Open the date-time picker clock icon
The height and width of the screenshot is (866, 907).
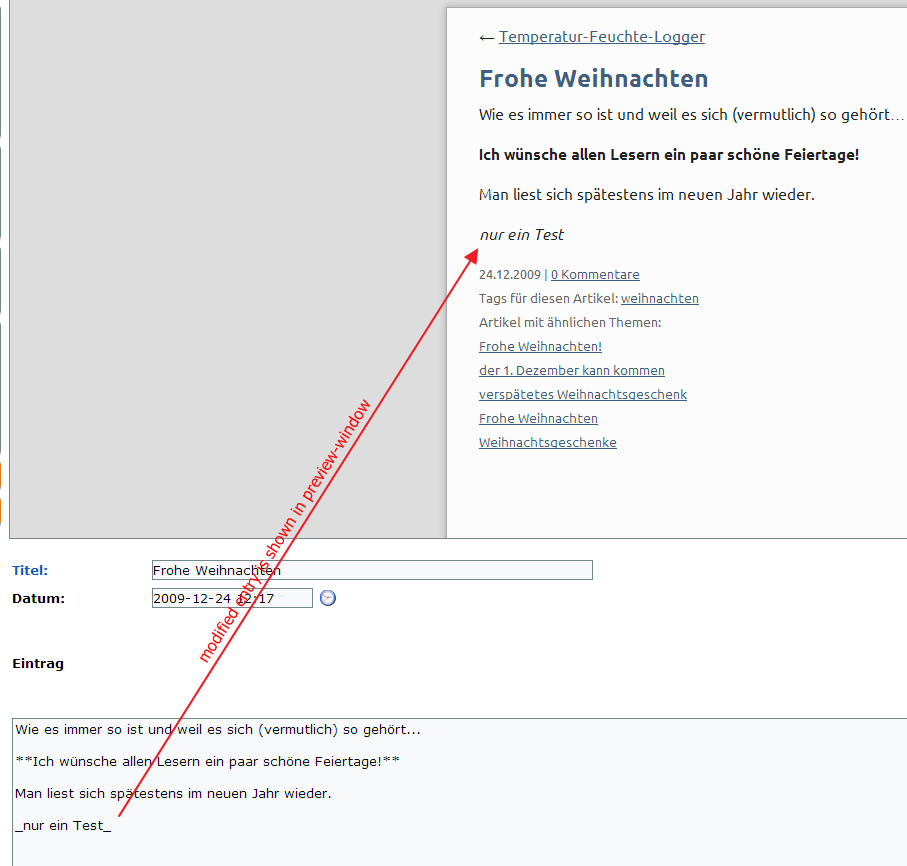pyautogui.click(x=327, y=598)
